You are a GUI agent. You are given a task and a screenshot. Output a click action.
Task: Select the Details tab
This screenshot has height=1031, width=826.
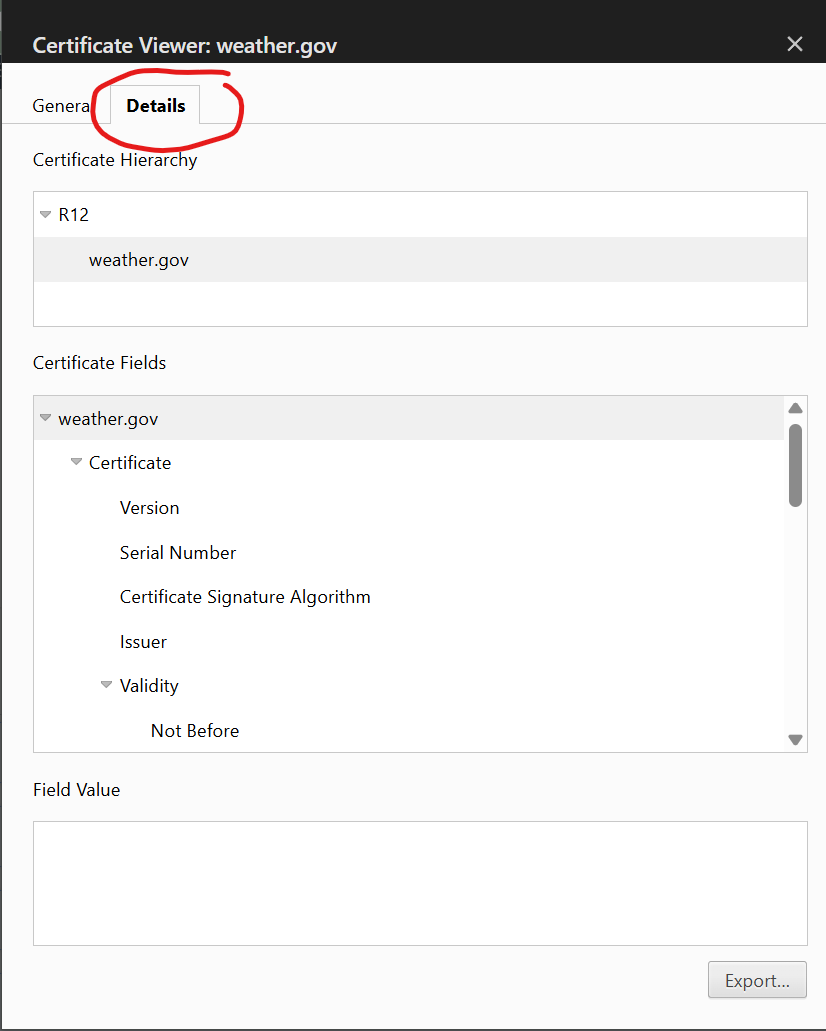click(x=155, y=105)
